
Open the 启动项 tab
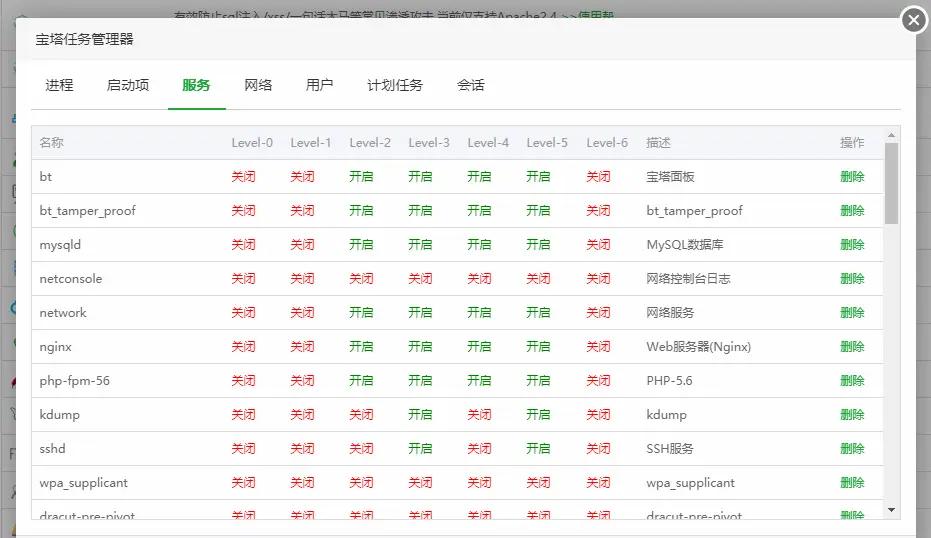click(x=128, y=85)
